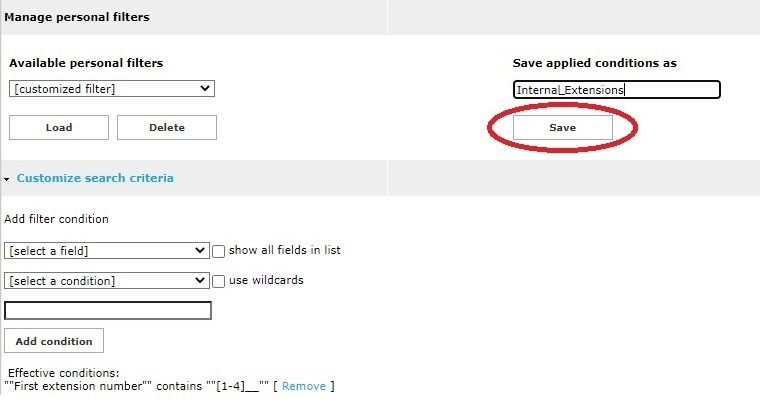This screenshot has width=760, height=417.
Task: Save the applied conditions
Action: 562,128
